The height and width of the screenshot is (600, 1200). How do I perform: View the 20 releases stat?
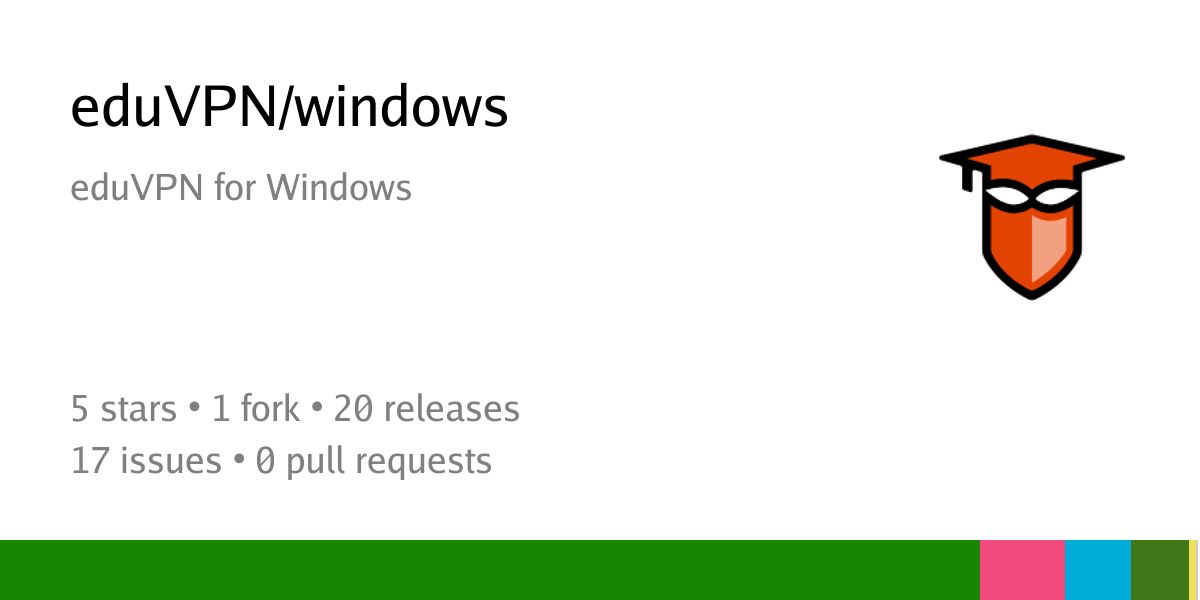pyautogui.click(x=427, y=409)
